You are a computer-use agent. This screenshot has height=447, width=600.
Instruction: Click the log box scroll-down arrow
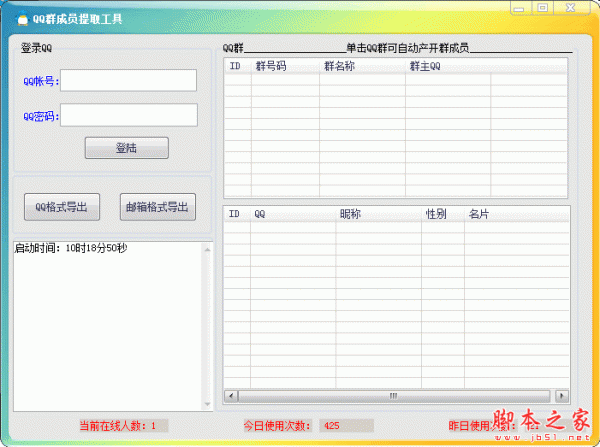(207, 404)
